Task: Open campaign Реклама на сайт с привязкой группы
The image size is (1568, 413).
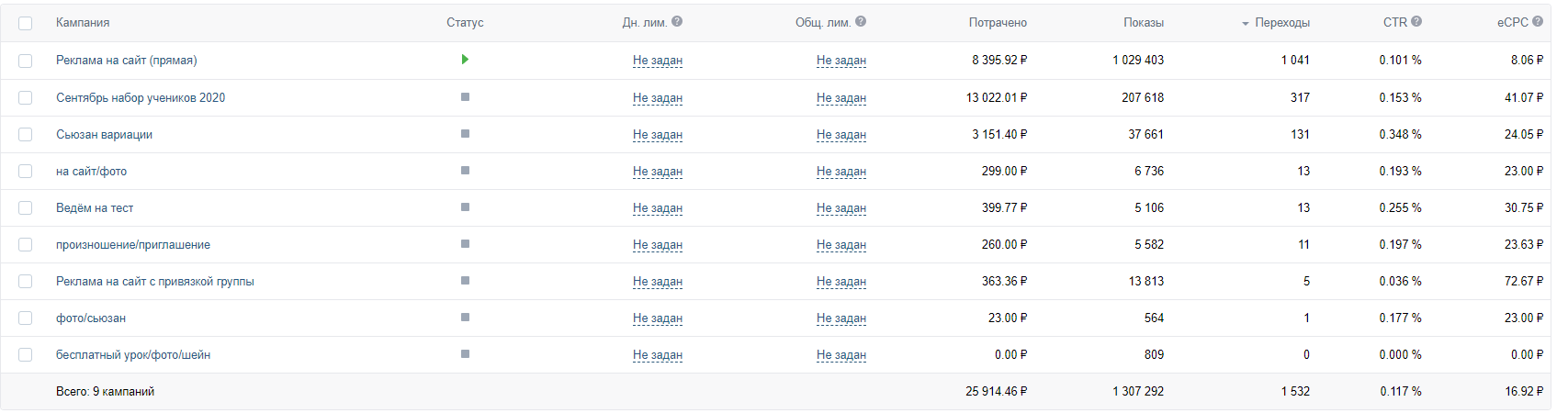Action: tap(155, 281)
